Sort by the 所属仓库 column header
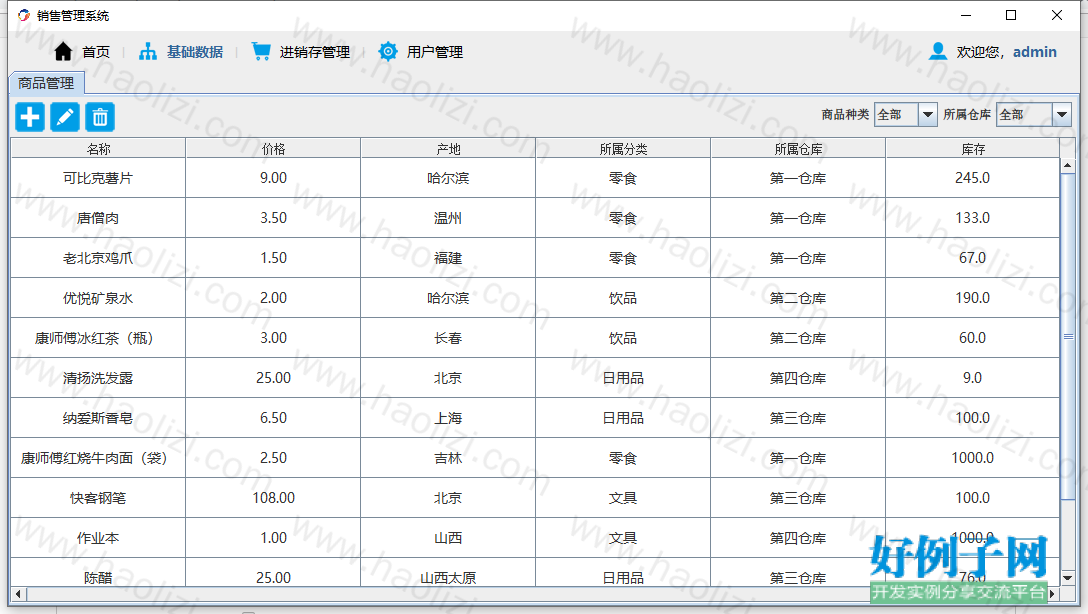Image resolution: width=1088 pixels, height=614 pixels. tap(798, 148)
